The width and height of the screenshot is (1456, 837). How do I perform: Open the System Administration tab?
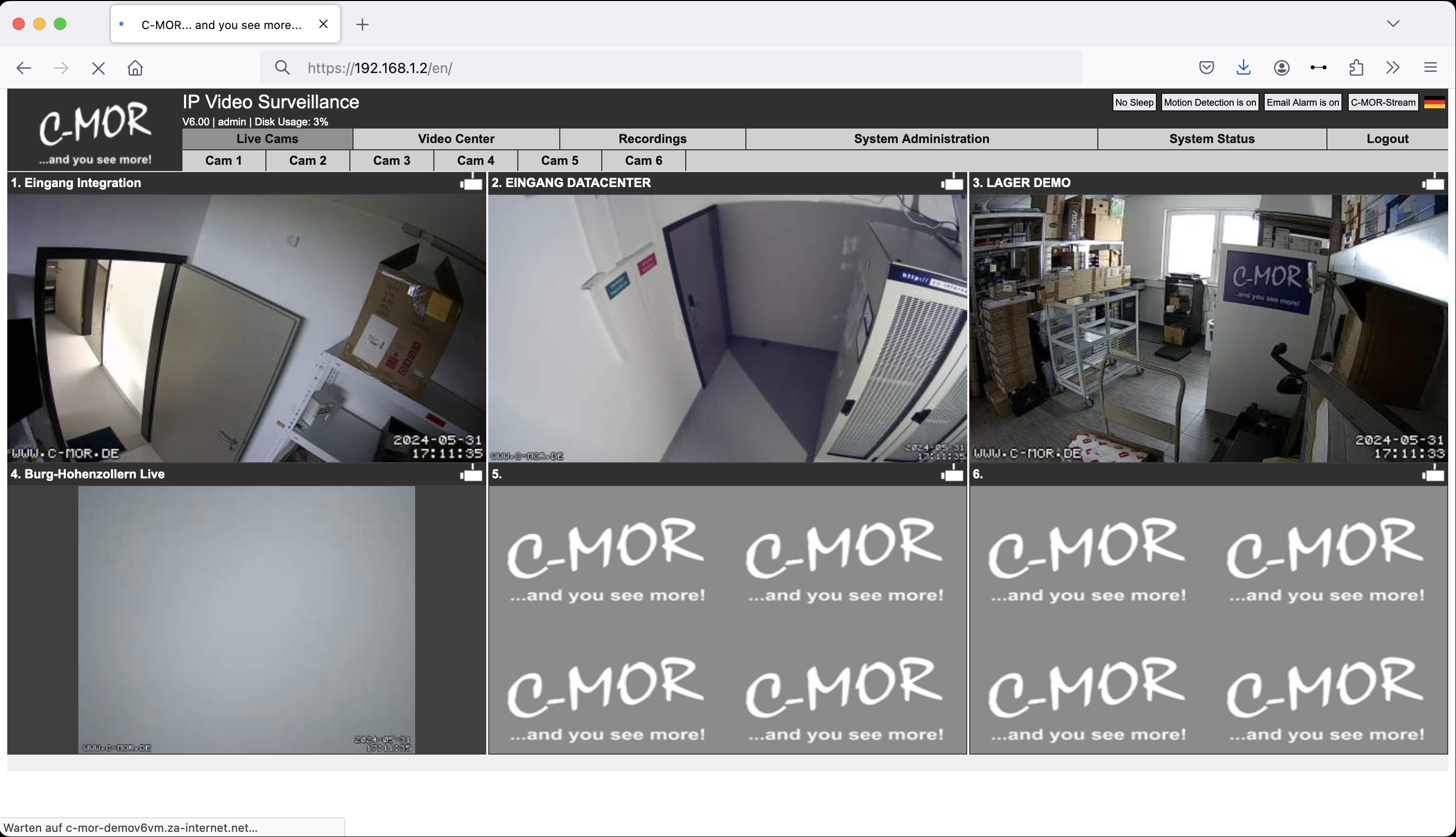(x=922, y=138)
